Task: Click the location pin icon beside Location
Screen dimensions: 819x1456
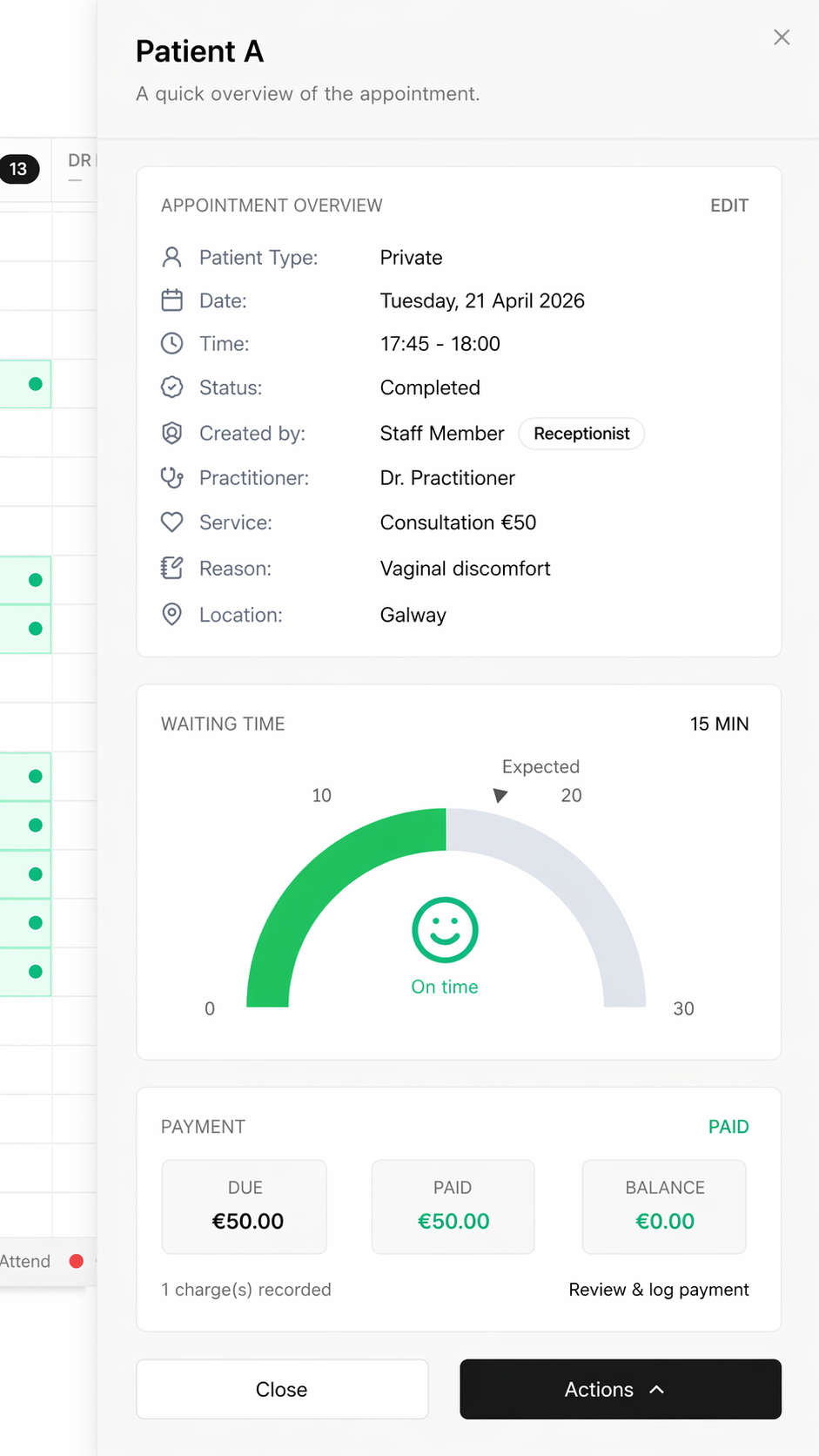Action: [x=172, y=614]
